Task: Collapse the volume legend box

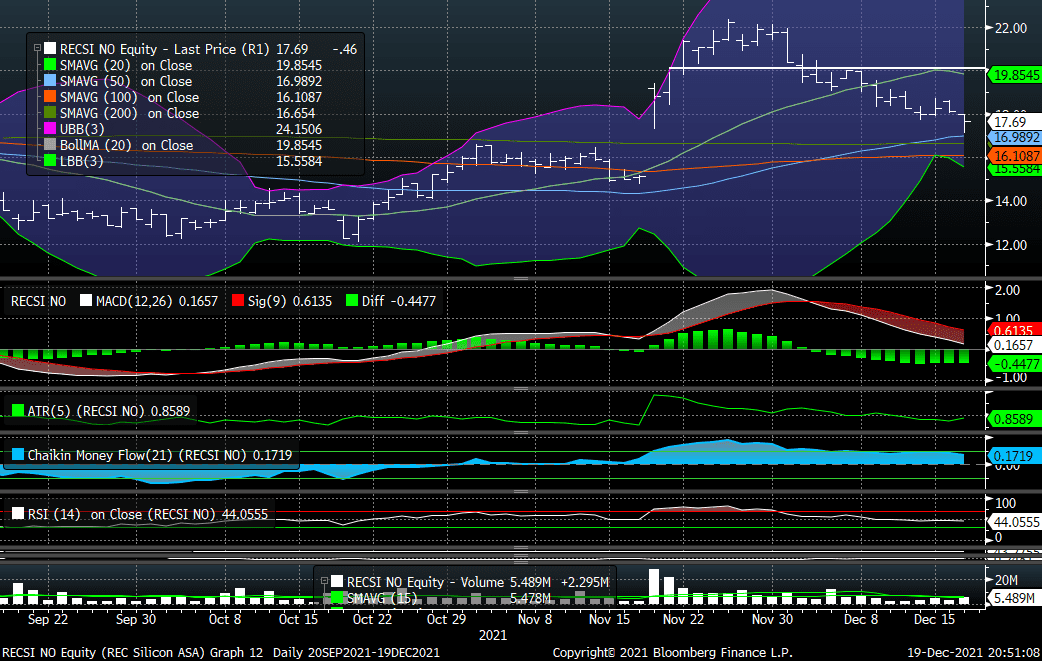Action: [324, 581]
